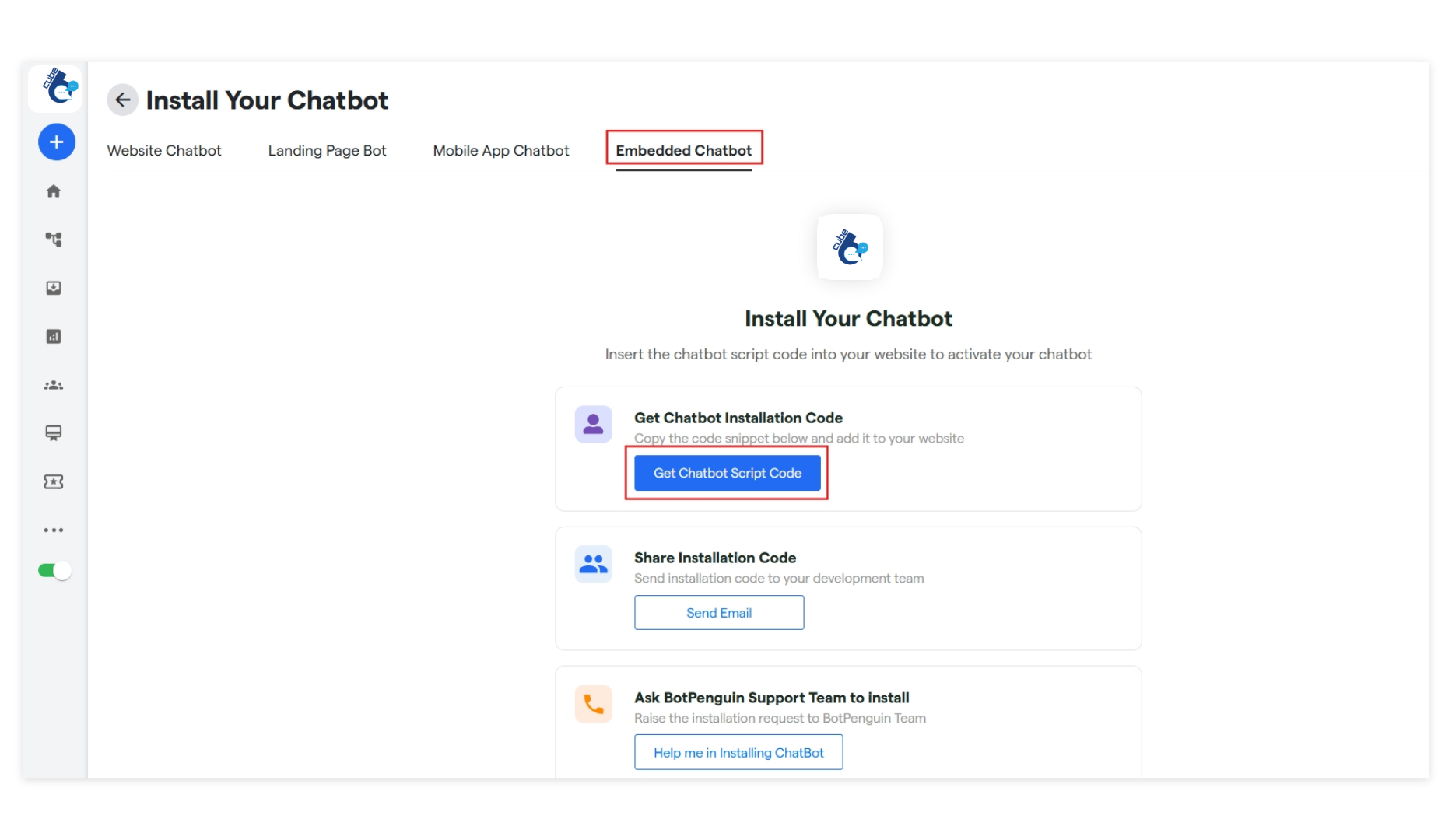Click Send Email to share code
The height and width of the screenshot is (840, 1452).
pos(718,612)
